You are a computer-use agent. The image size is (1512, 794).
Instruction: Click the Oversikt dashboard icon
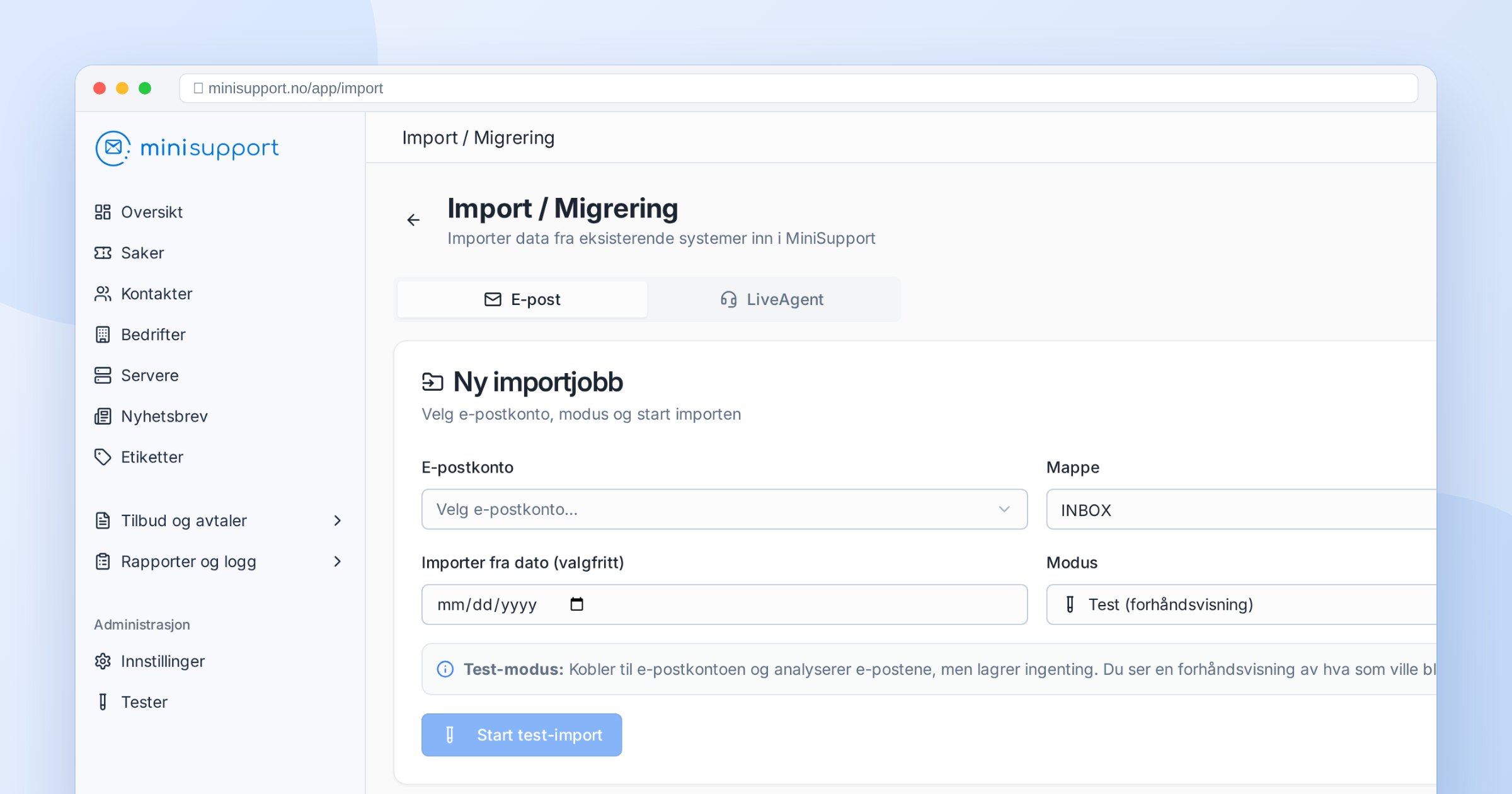pyautogui.click(x=103, y=212)
